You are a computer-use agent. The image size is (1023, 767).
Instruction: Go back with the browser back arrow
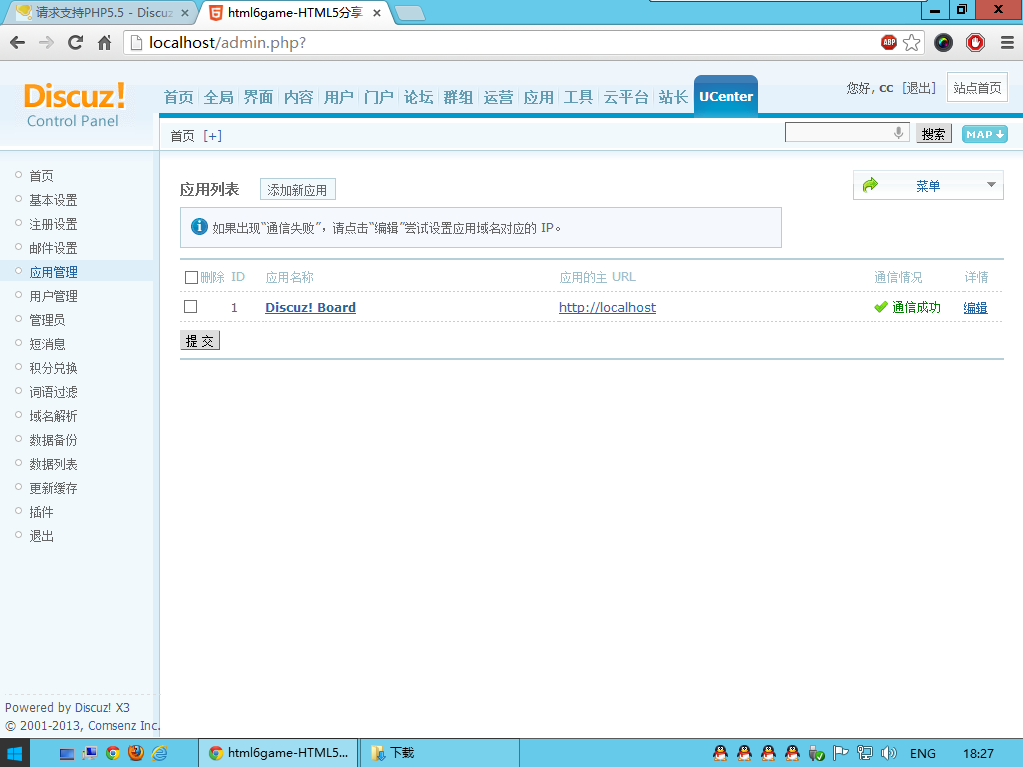pos(18,43)
